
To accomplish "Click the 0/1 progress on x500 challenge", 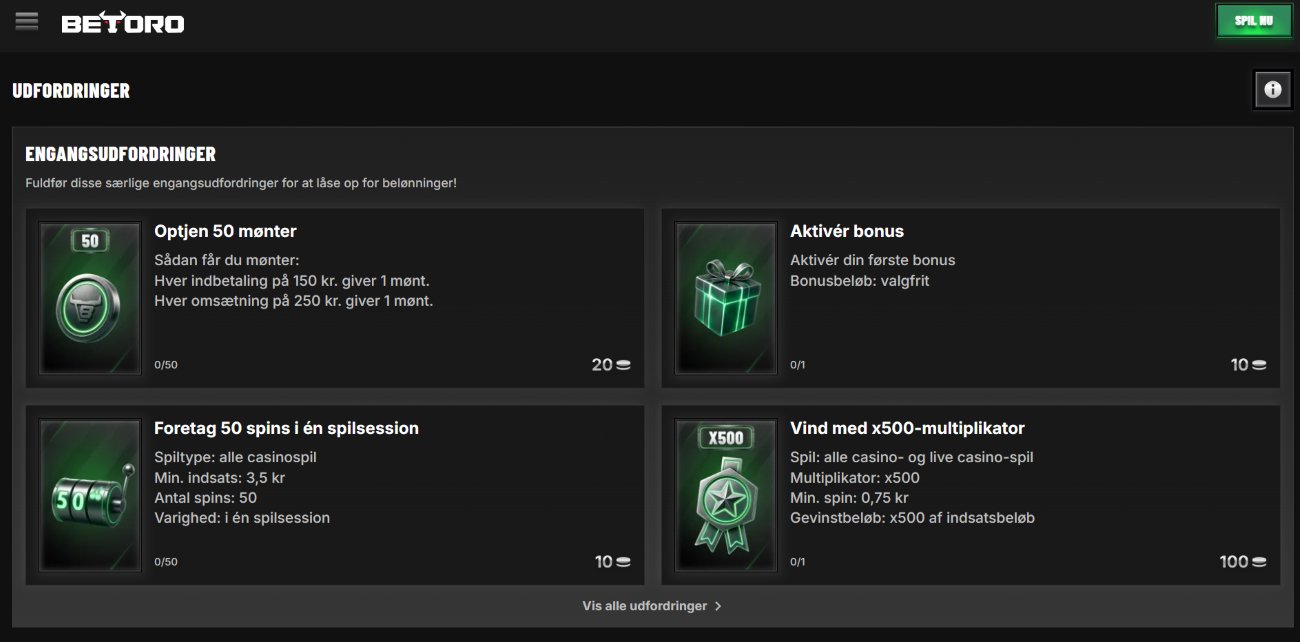I will point(798,562).
